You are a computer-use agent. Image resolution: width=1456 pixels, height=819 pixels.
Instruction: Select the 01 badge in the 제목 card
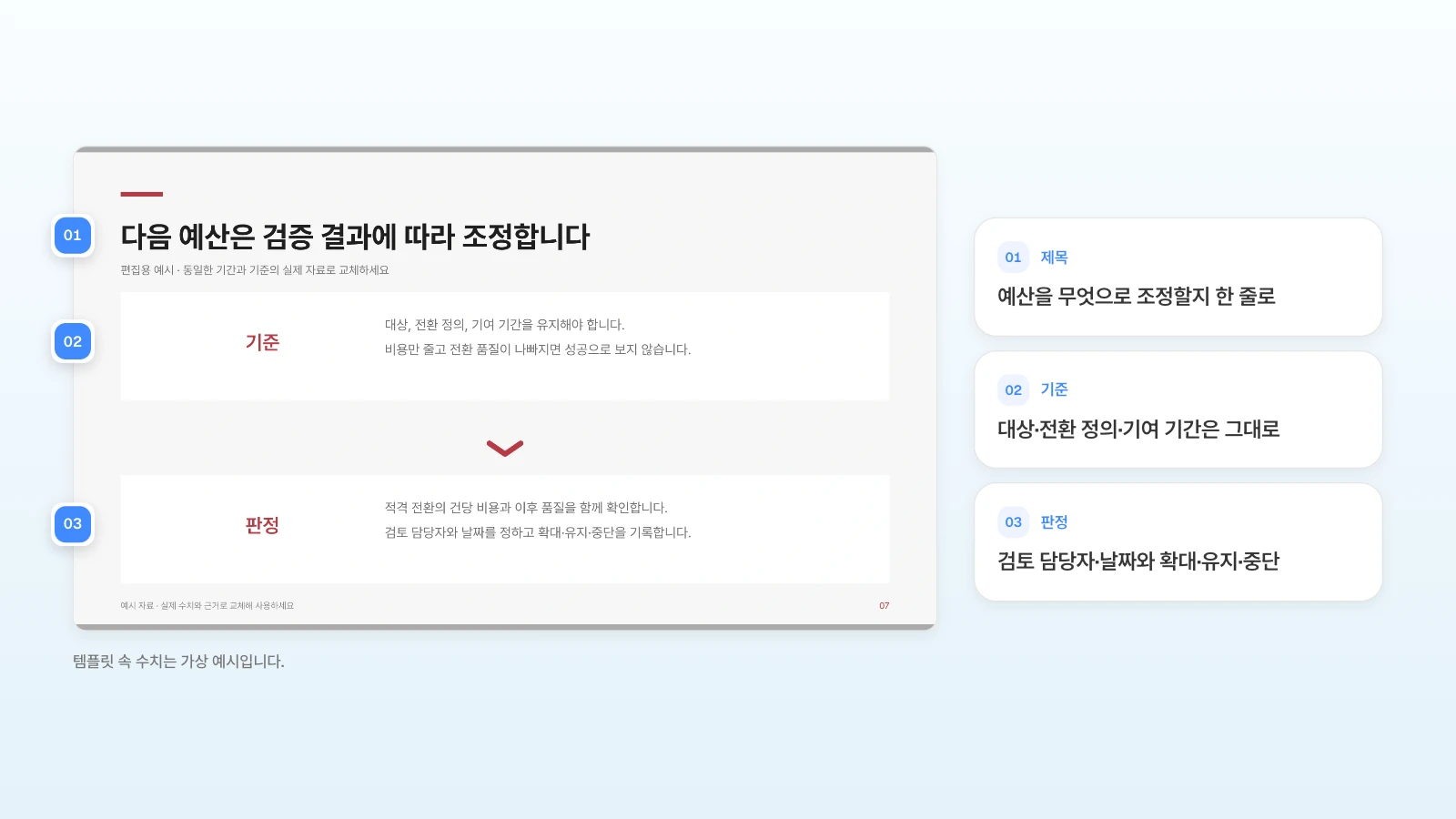click(1013, 258)
